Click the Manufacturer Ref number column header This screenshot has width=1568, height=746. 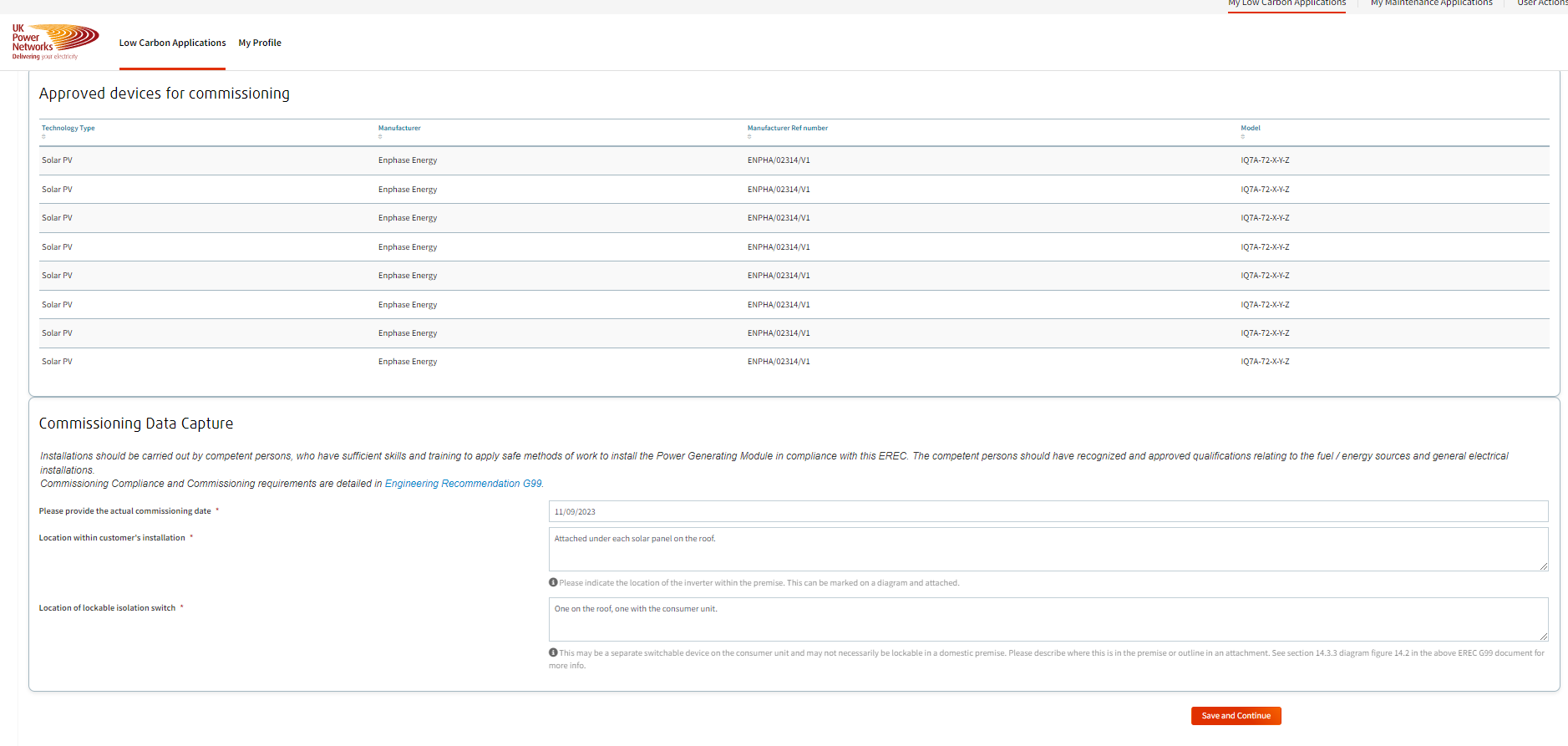[788, 128]
